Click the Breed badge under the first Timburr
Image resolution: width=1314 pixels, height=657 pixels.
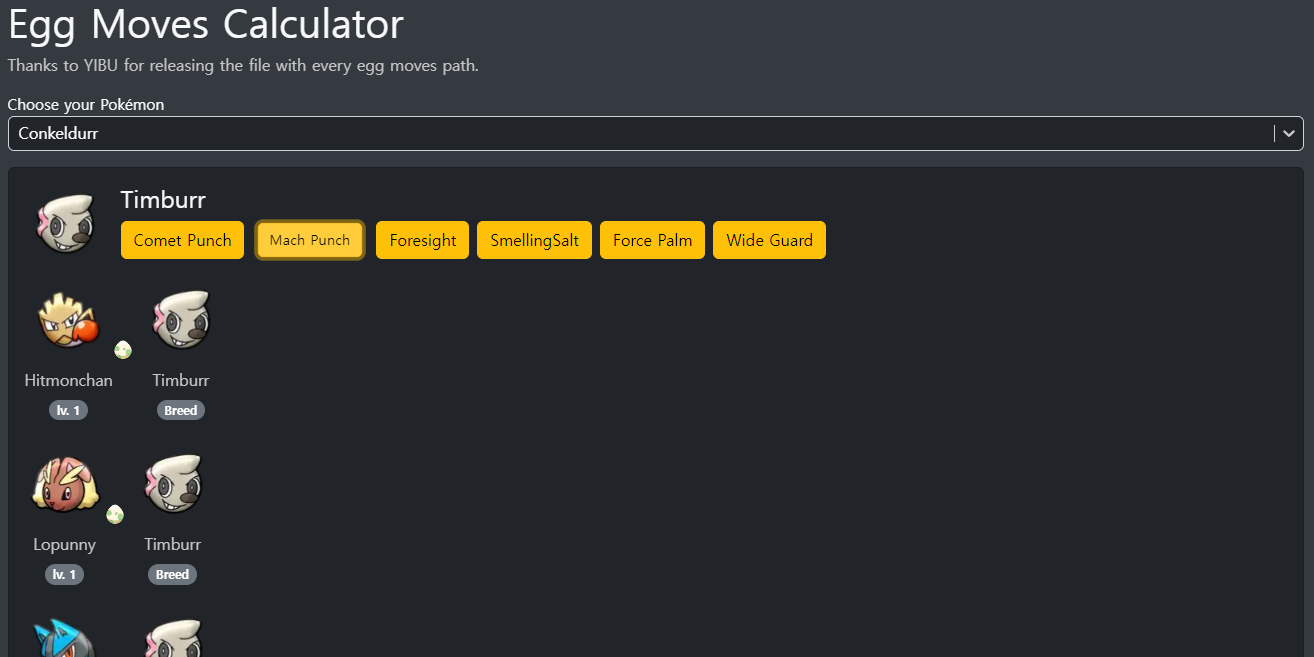181,410
